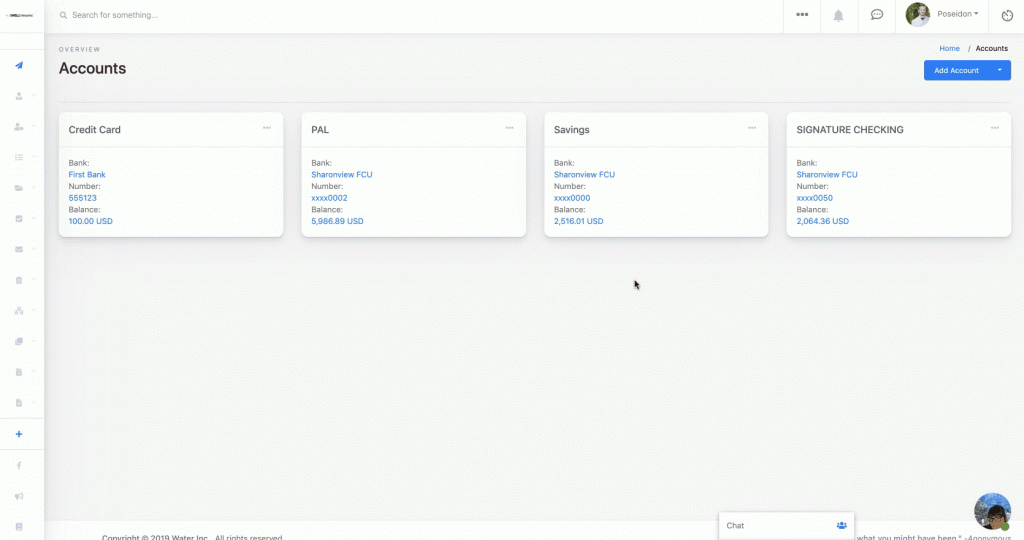The image size is (1024, 540).
Task: Open account number 555123 link
Action: pos(82,198)
